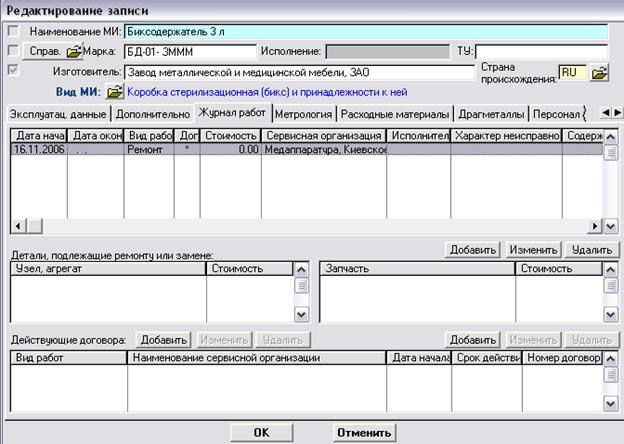Viewport: 624px width, 444px height.
Task: Open country lookup folder beside RU field
Action: pos(599,73)
